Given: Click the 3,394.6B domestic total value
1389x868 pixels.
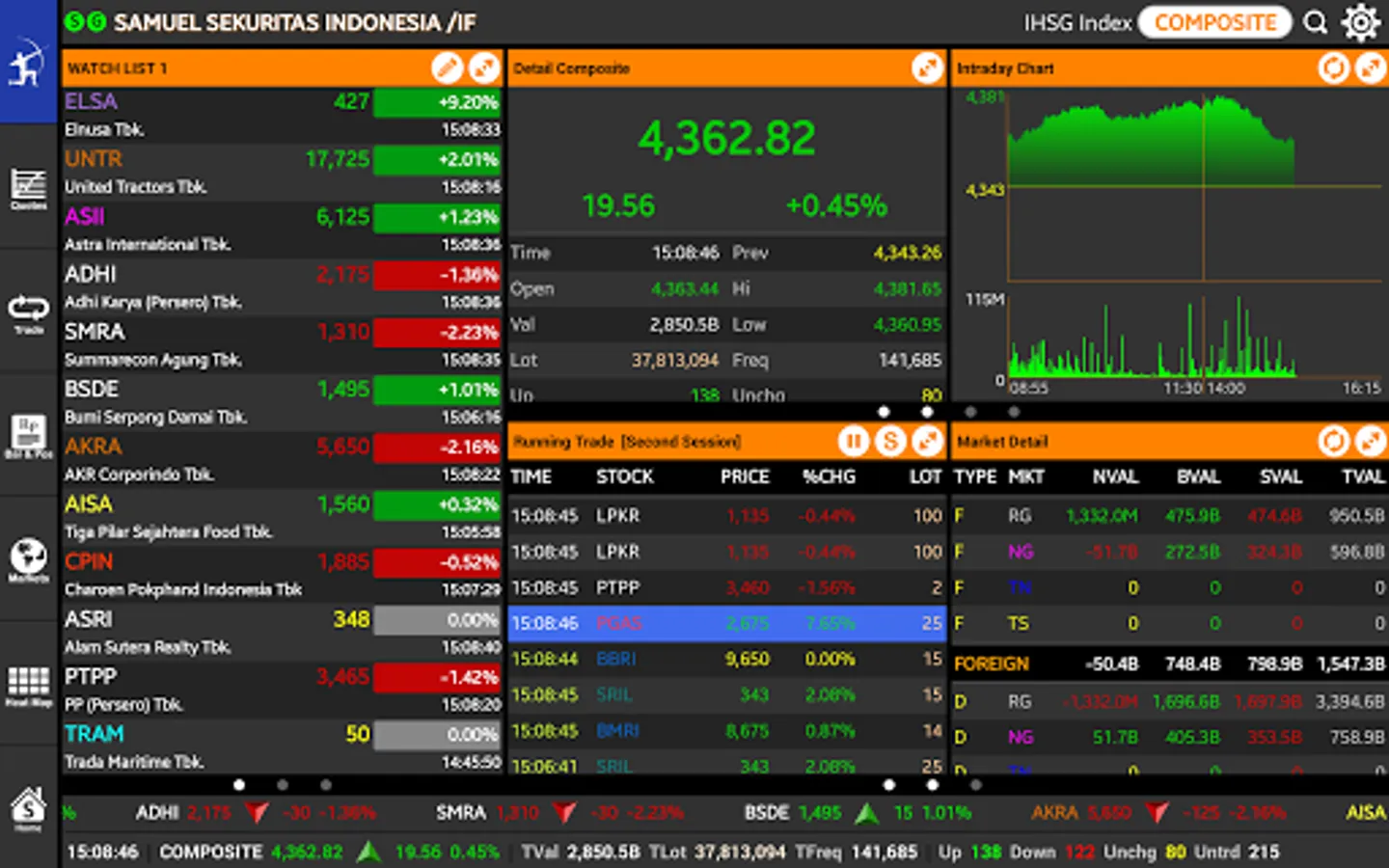Looking at the screenshot, I should pos(1349,701).
